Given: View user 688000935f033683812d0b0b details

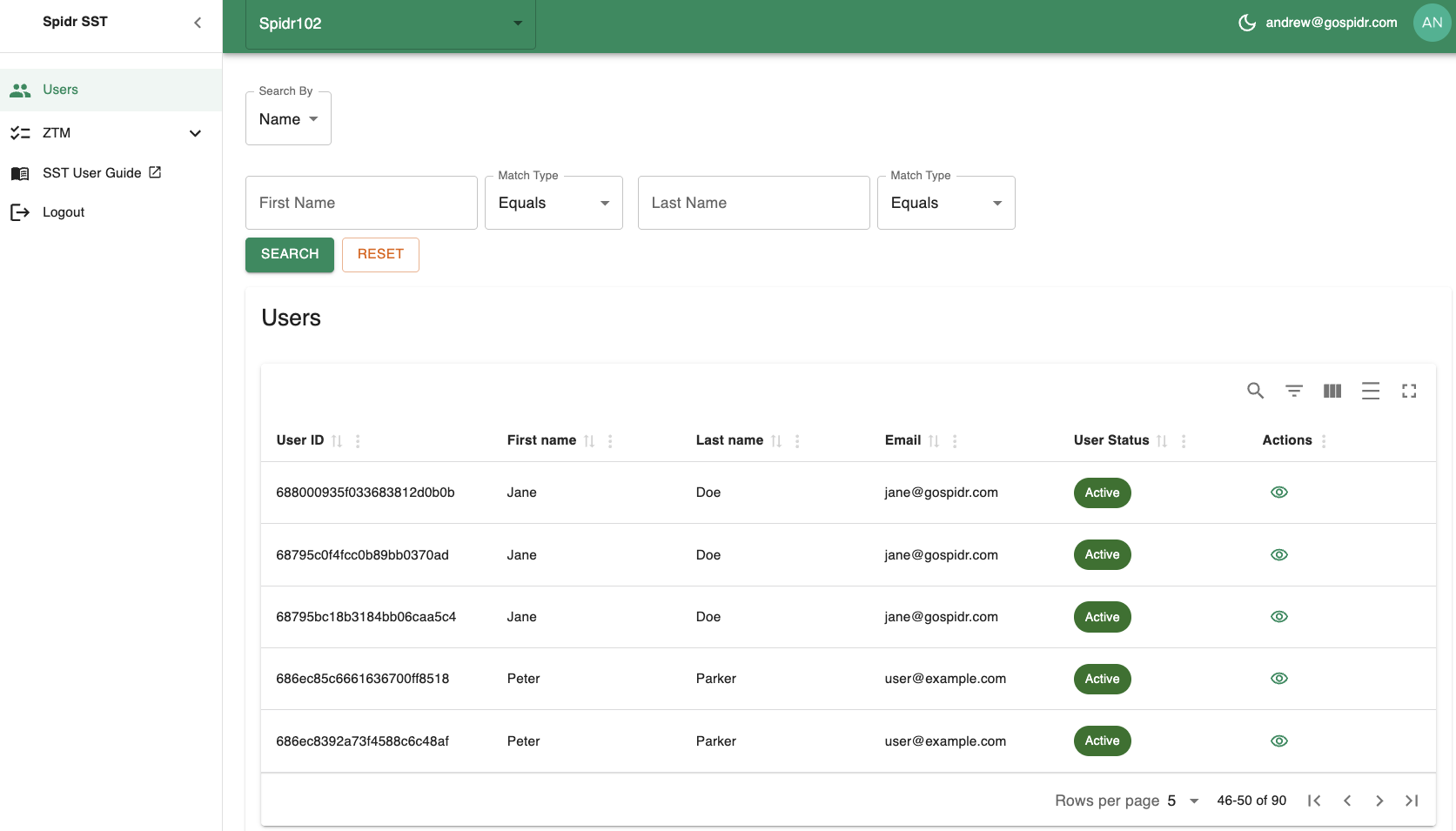Looking at the screenshot, I should (x=1279, y=493).
